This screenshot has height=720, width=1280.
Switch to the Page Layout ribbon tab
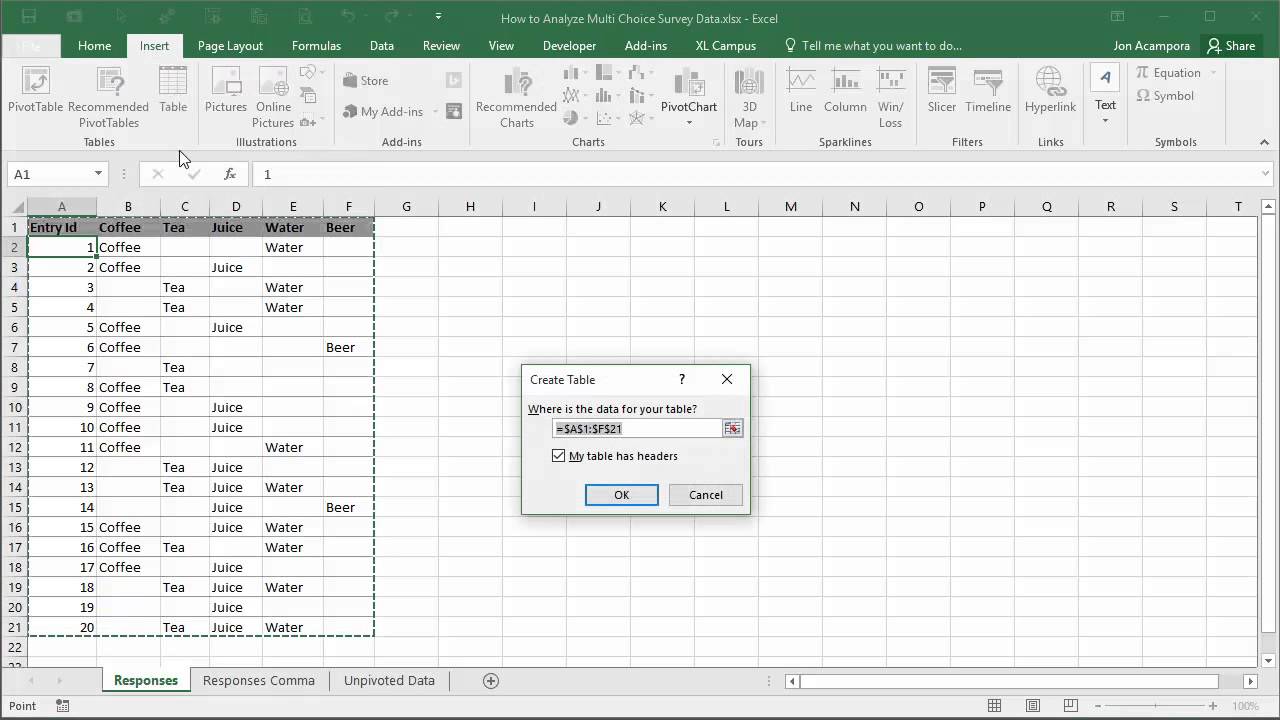(230, 46)
